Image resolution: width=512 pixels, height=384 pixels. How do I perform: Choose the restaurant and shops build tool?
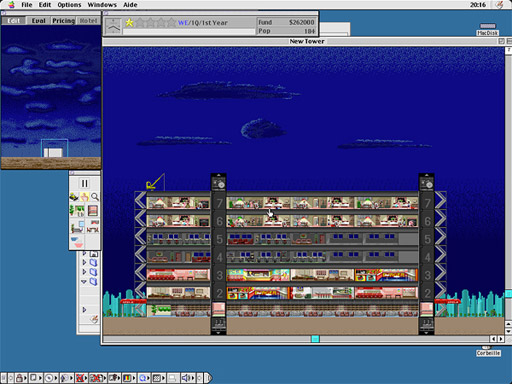pos(93,226)
